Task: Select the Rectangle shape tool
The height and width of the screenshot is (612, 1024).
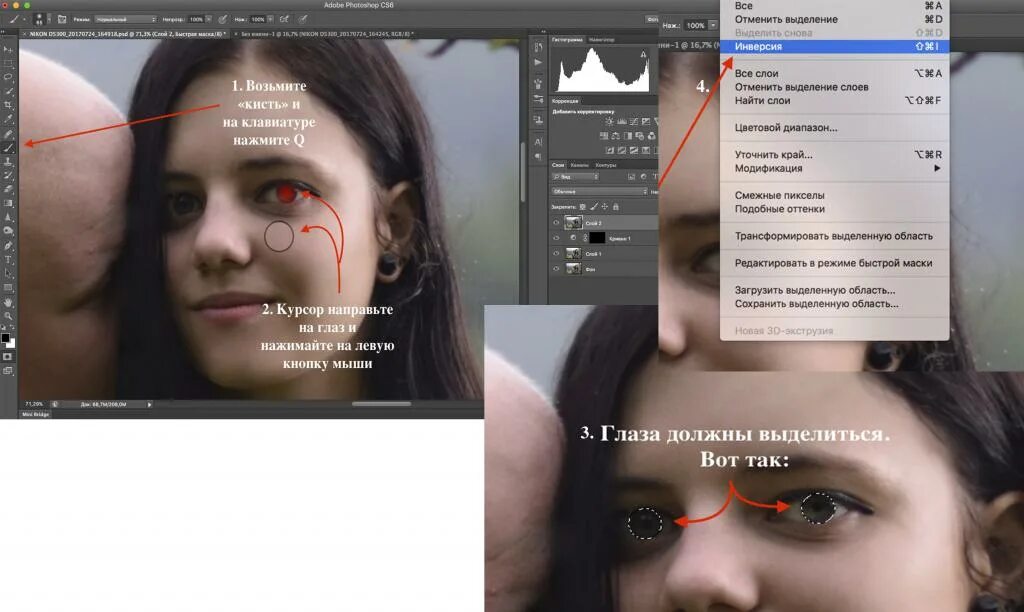Action: coord(8,288)
